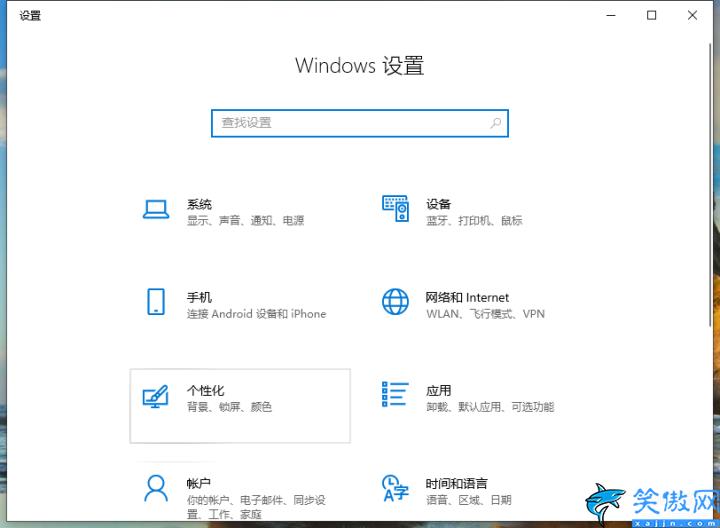Open 网络和 Internet category title

(467, 298)
